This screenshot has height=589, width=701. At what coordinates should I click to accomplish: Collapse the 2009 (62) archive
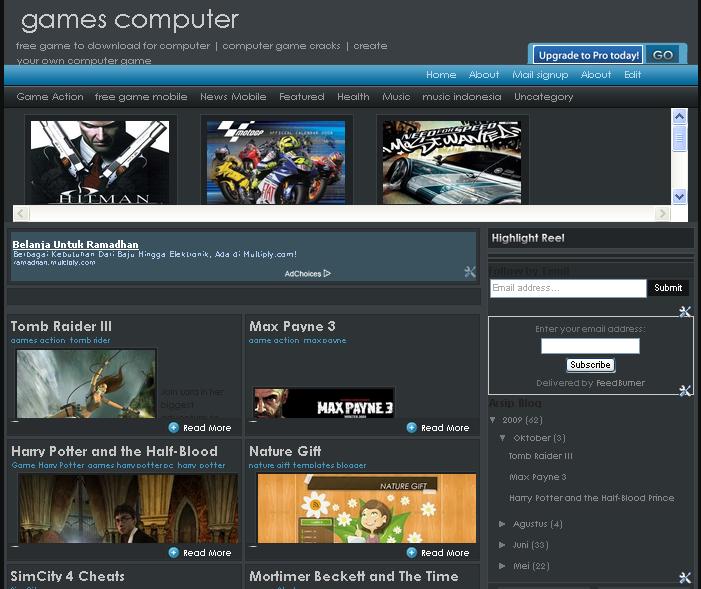click(x=493, y=420)
